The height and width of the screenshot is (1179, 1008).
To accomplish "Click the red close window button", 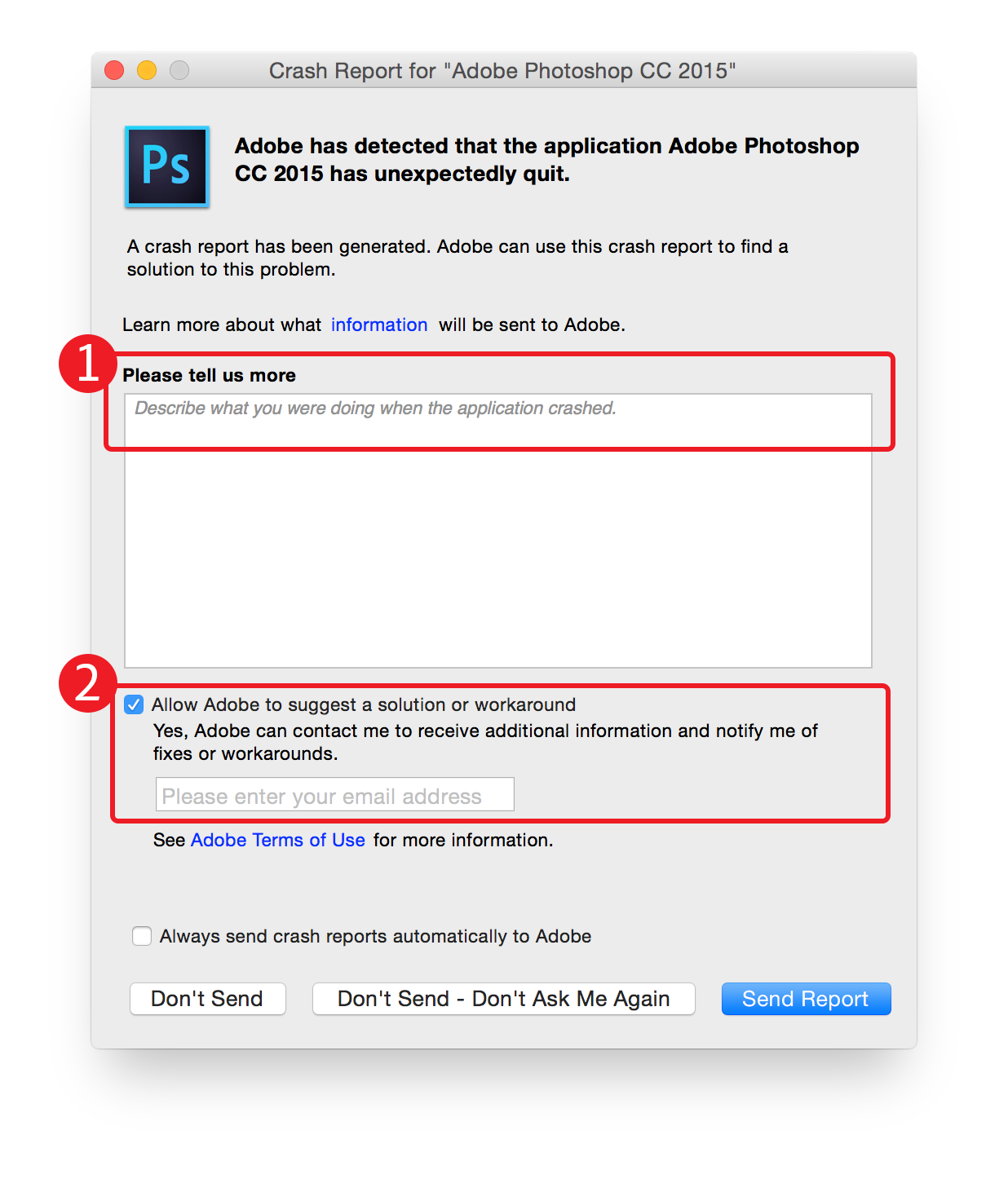I will pos(113,71).
